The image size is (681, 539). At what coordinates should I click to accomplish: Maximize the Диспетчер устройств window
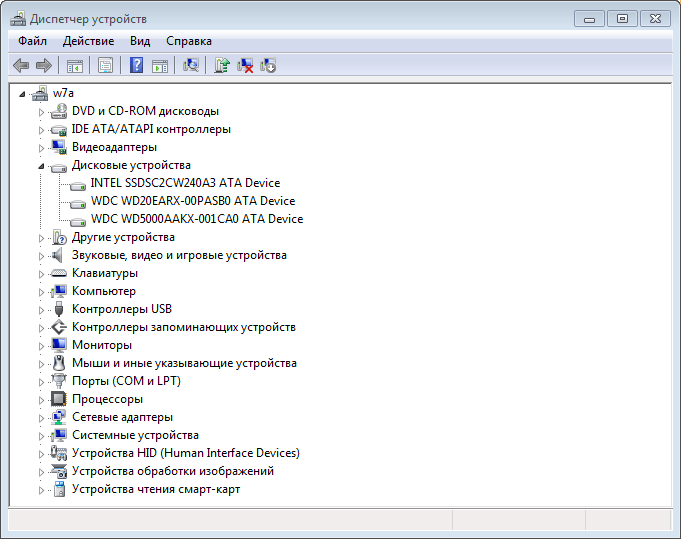pos(622,19)
